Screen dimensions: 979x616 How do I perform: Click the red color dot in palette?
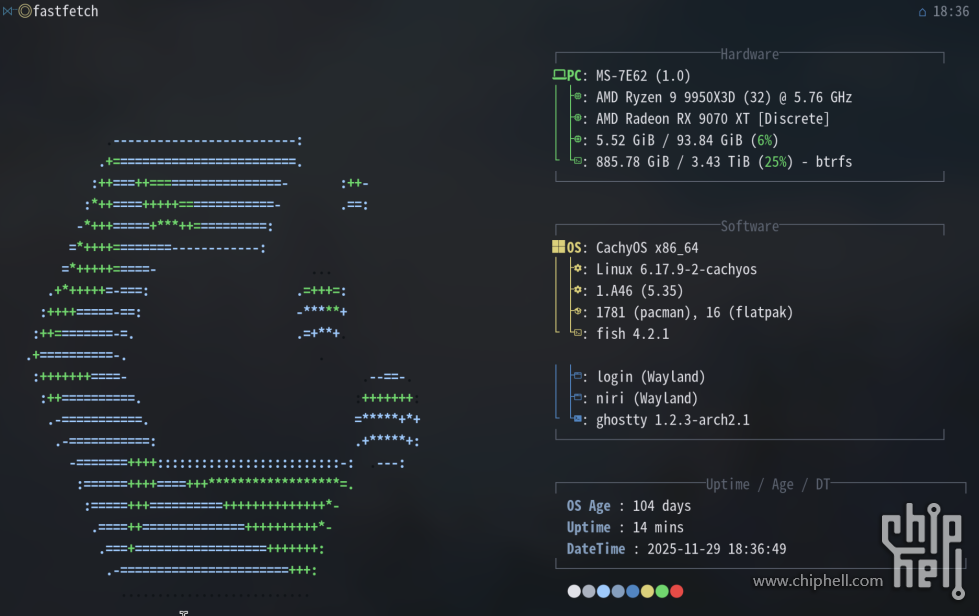click(677, 591)
